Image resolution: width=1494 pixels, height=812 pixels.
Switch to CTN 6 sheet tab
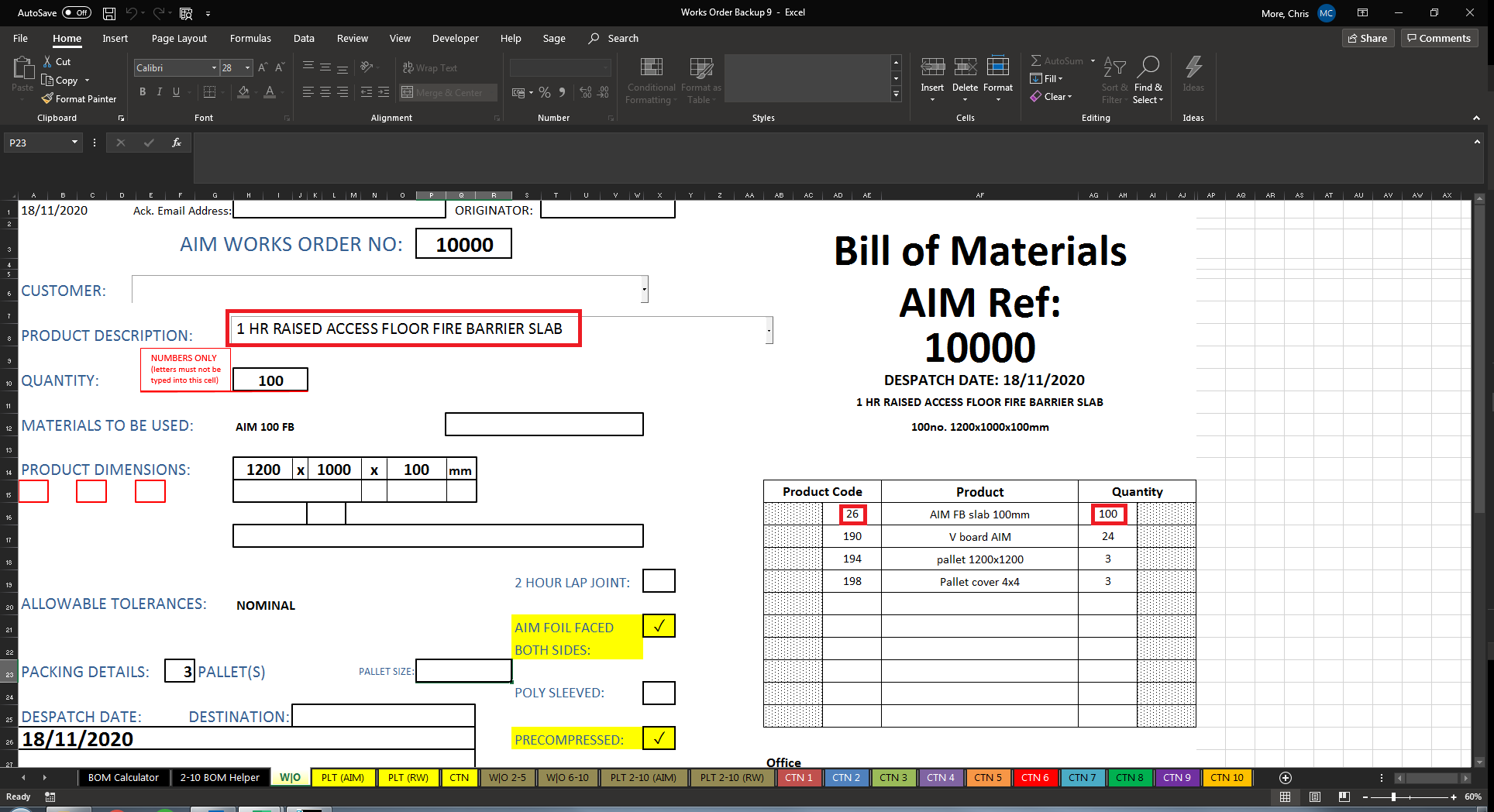[1034, 778]
